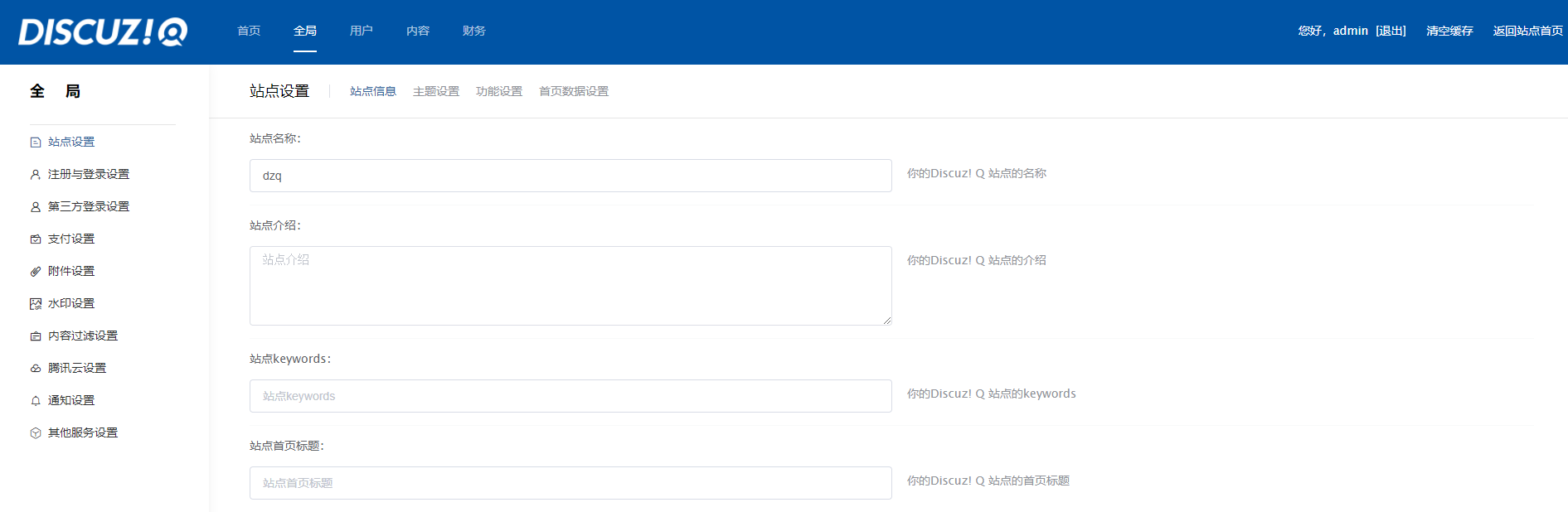This screenshot has height=512, width=1568.
Task: Switch to the 主题设置 tab
Action: tap(436, 91)
